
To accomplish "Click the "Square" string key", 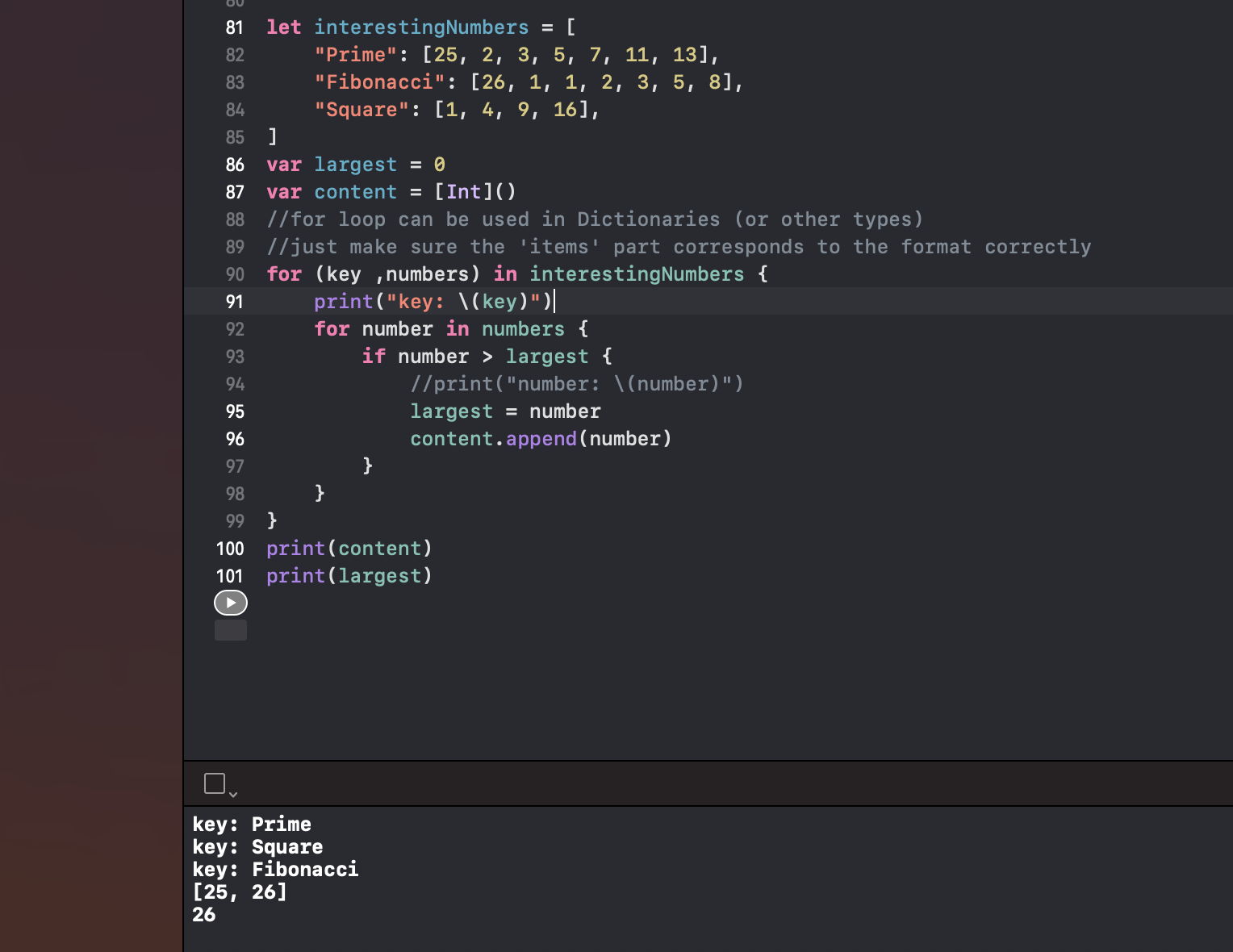I will (362, 110).
